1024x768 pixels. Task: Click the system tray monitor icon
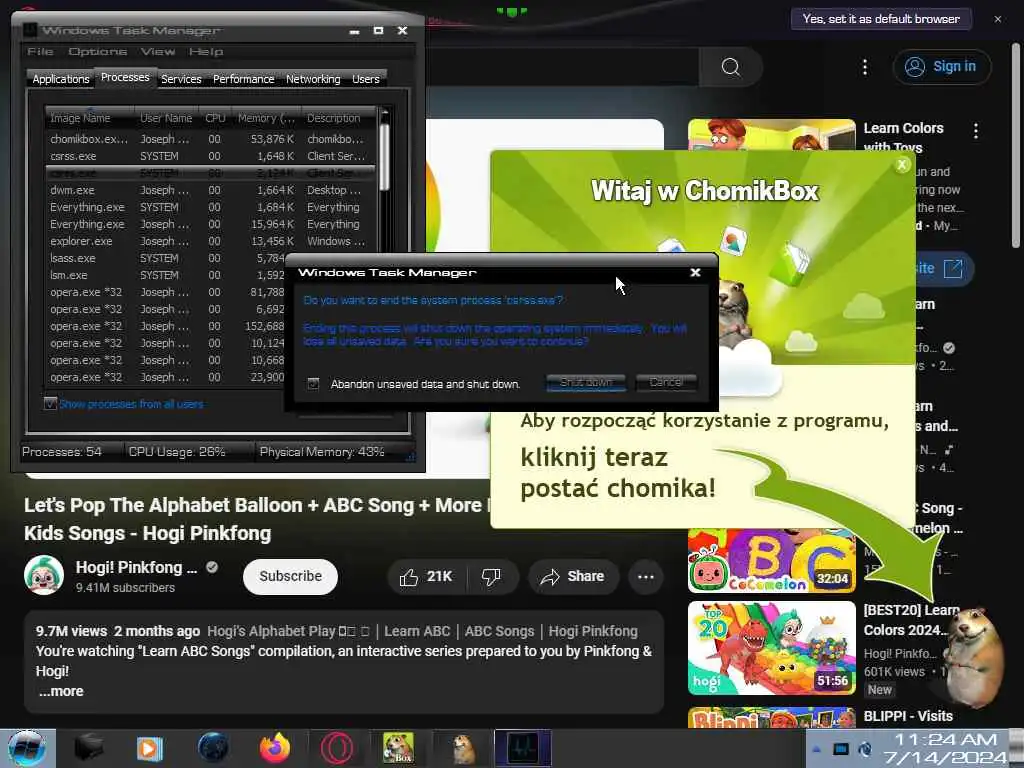pos(841,749)
